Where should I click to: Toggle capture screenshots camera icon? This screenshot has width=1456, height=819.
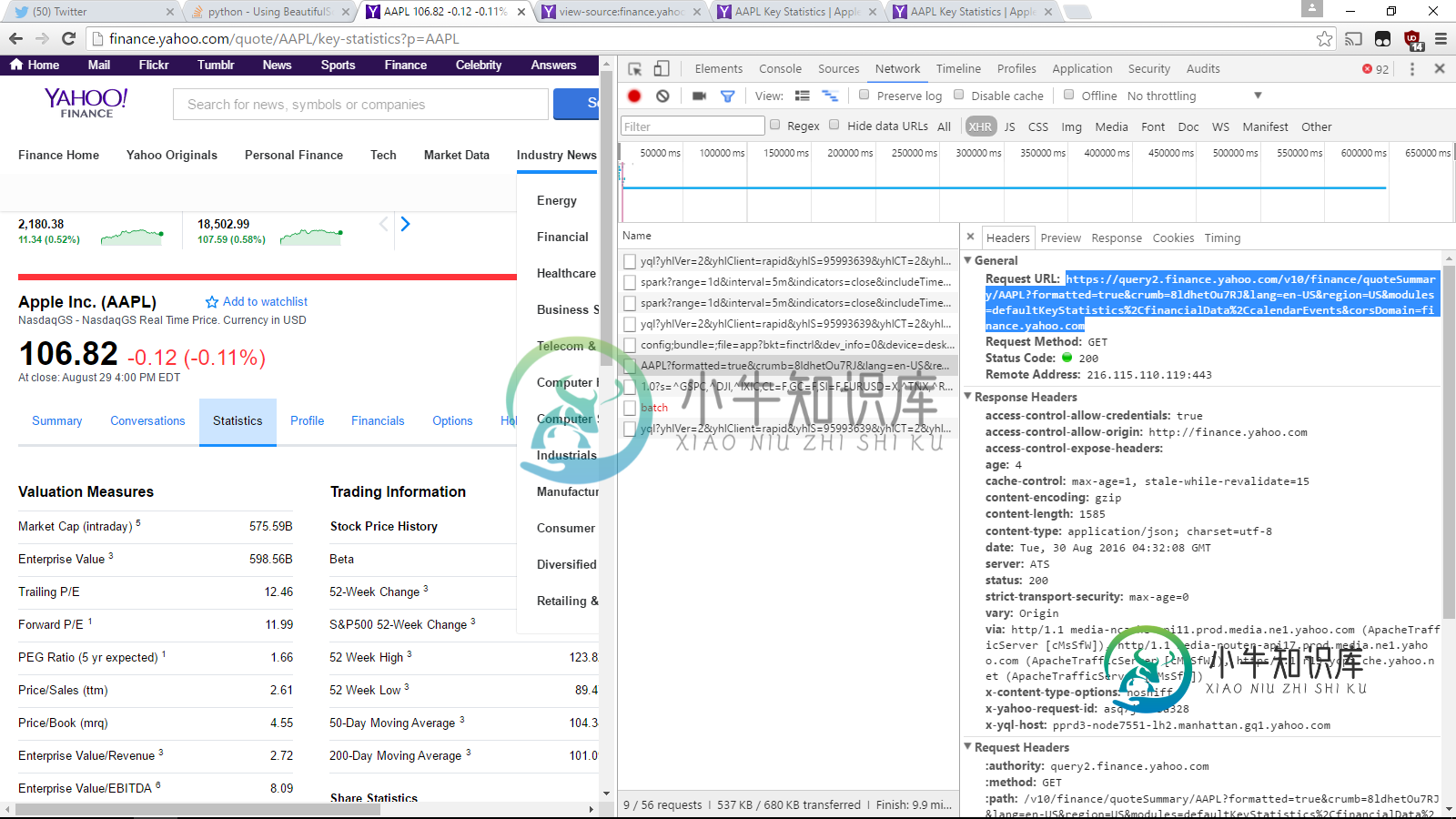click(x=699, y=96)
